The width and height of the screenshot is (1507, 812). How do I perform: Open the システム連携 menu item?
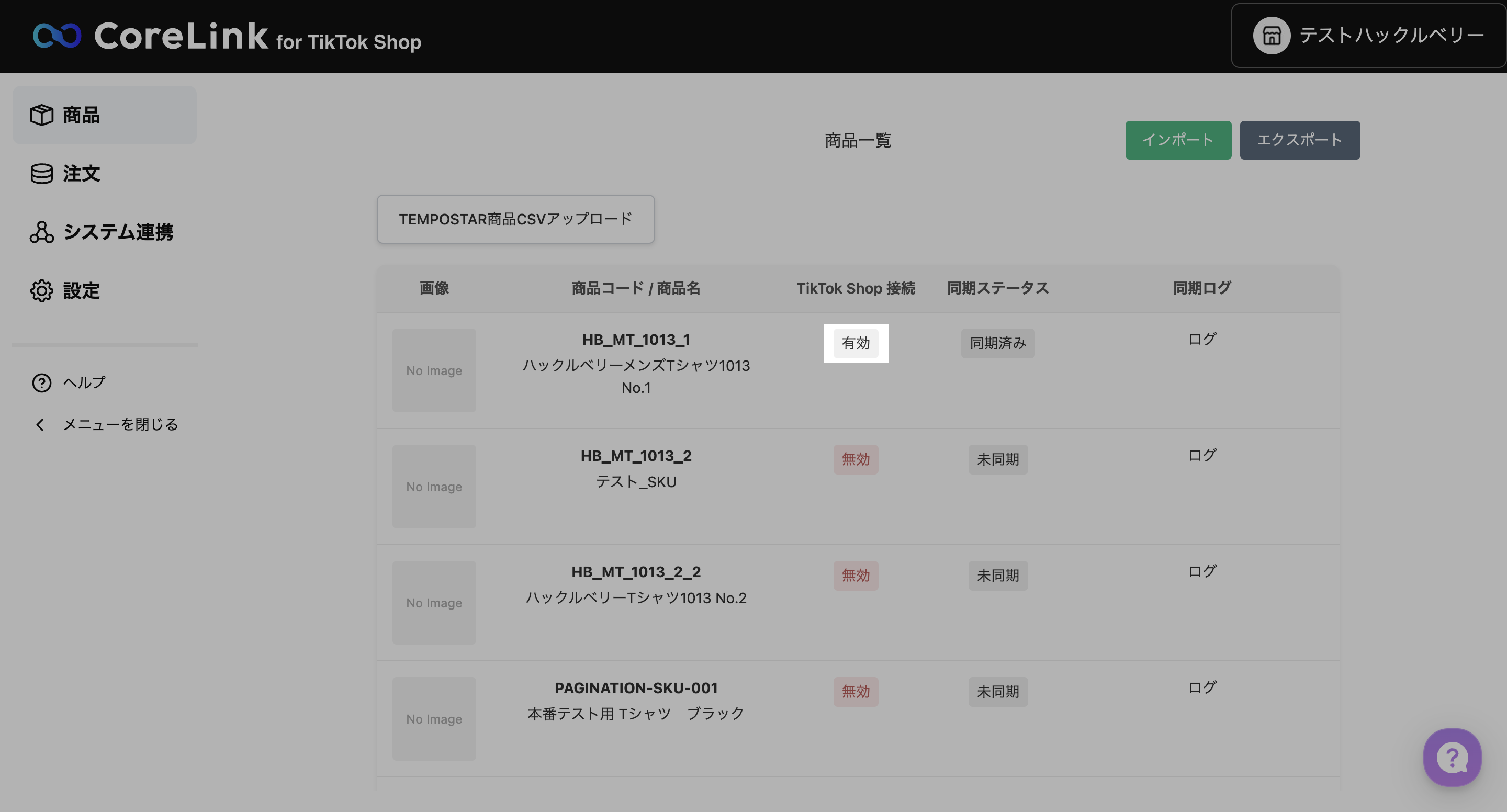click(118, 232)
